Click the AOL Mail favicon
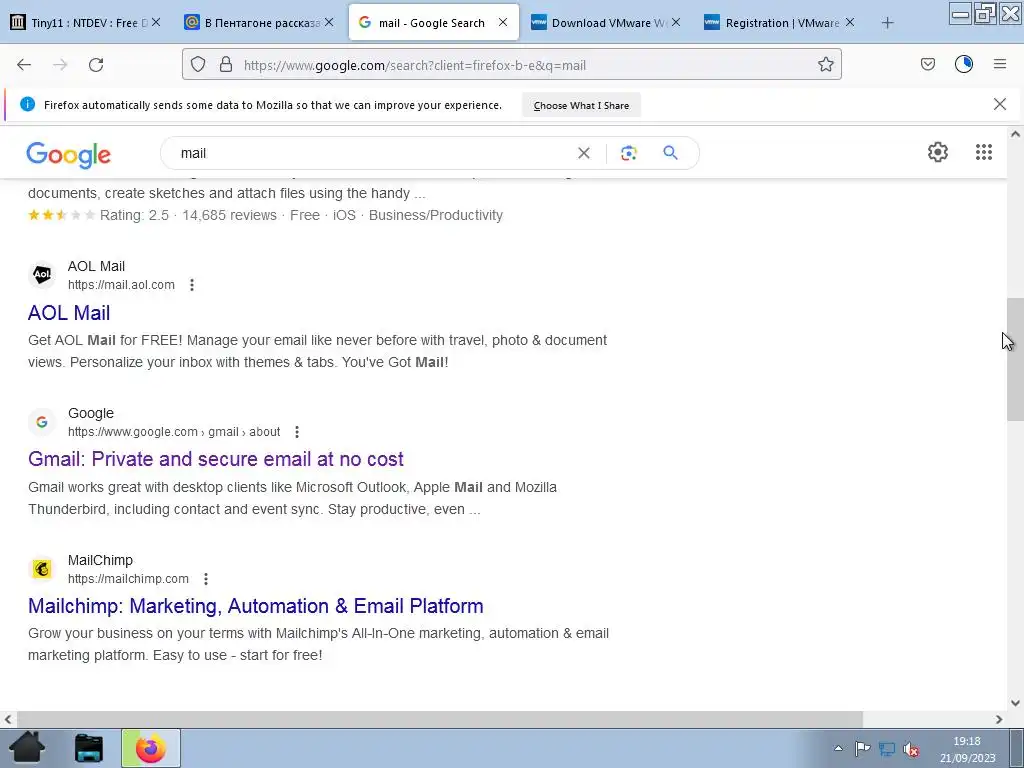The width and height of the screenshot is (1024, 768). [42, 275]
